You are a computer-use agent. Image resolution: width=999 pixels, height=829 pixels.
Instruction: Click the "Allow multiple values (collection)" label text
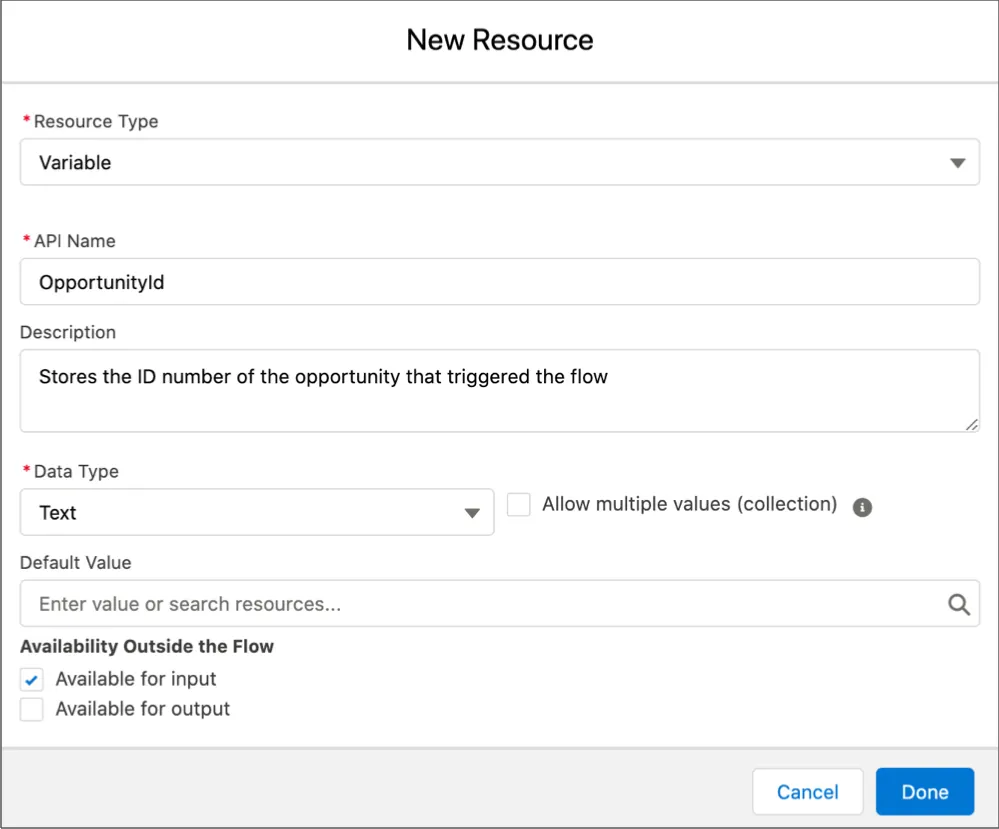click(689, 504)
